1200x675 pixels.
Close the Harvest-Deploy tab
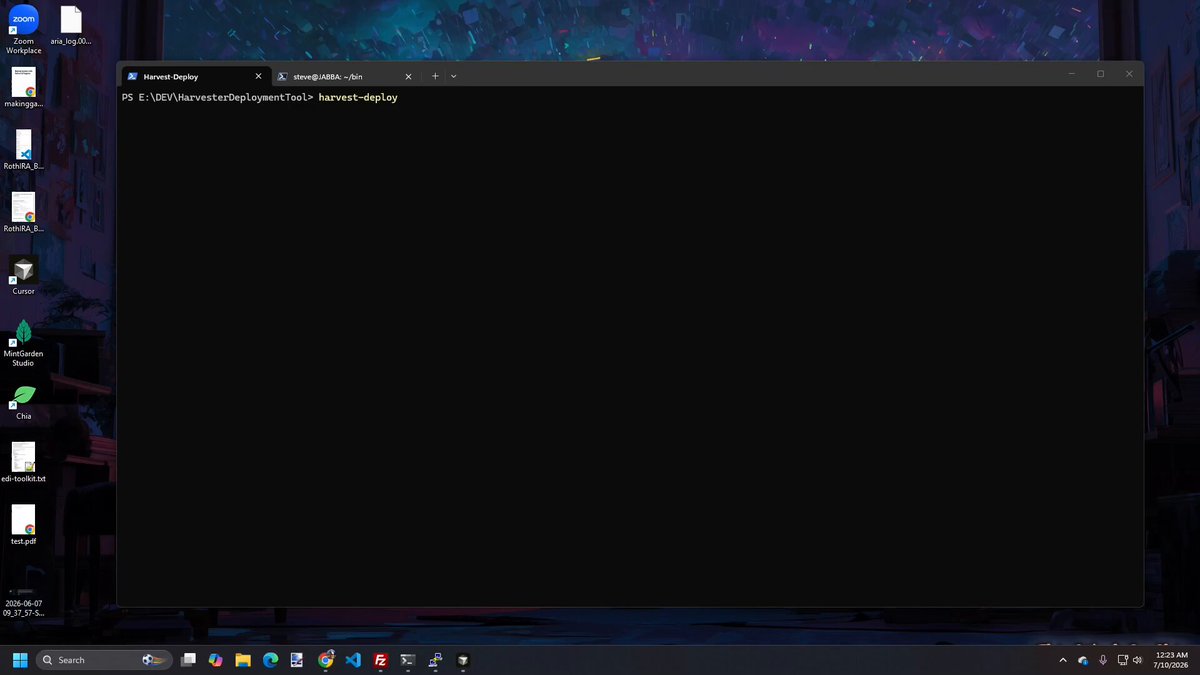258,76
